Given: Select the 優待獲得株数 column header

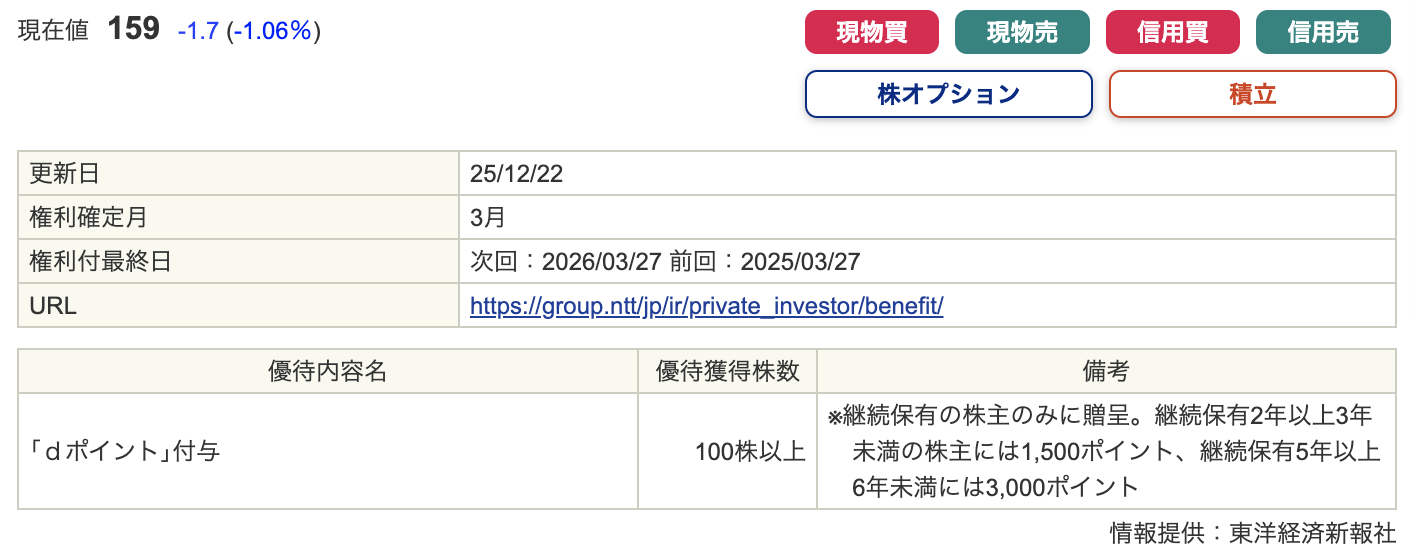Looking at the screenshot, I should (x=727, y=371).
